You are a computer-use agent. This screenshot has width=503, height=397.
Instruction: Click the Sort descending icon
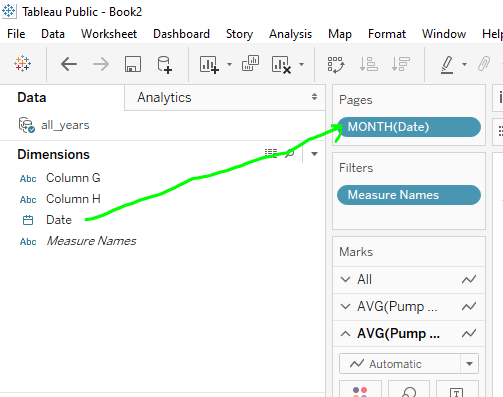pyautogui.click(x=401, y=64)
